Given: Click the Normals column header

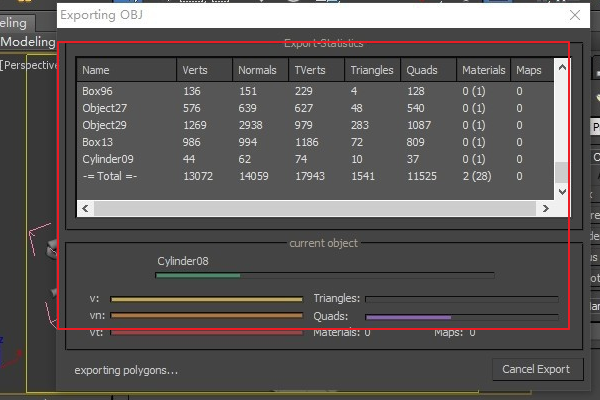Looking at the screenshot, I should pos(258,71).
